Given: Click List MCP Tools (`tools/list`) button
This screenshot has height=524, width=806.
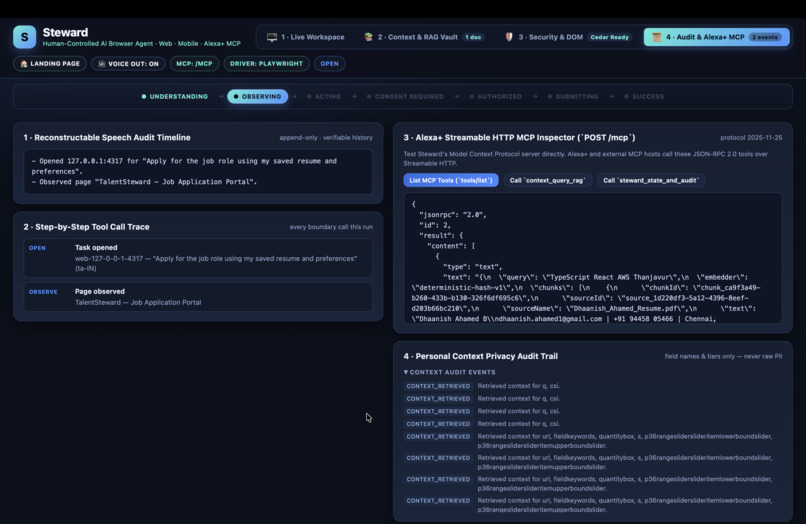Looking at the screenshot, I should coord(451,180).
